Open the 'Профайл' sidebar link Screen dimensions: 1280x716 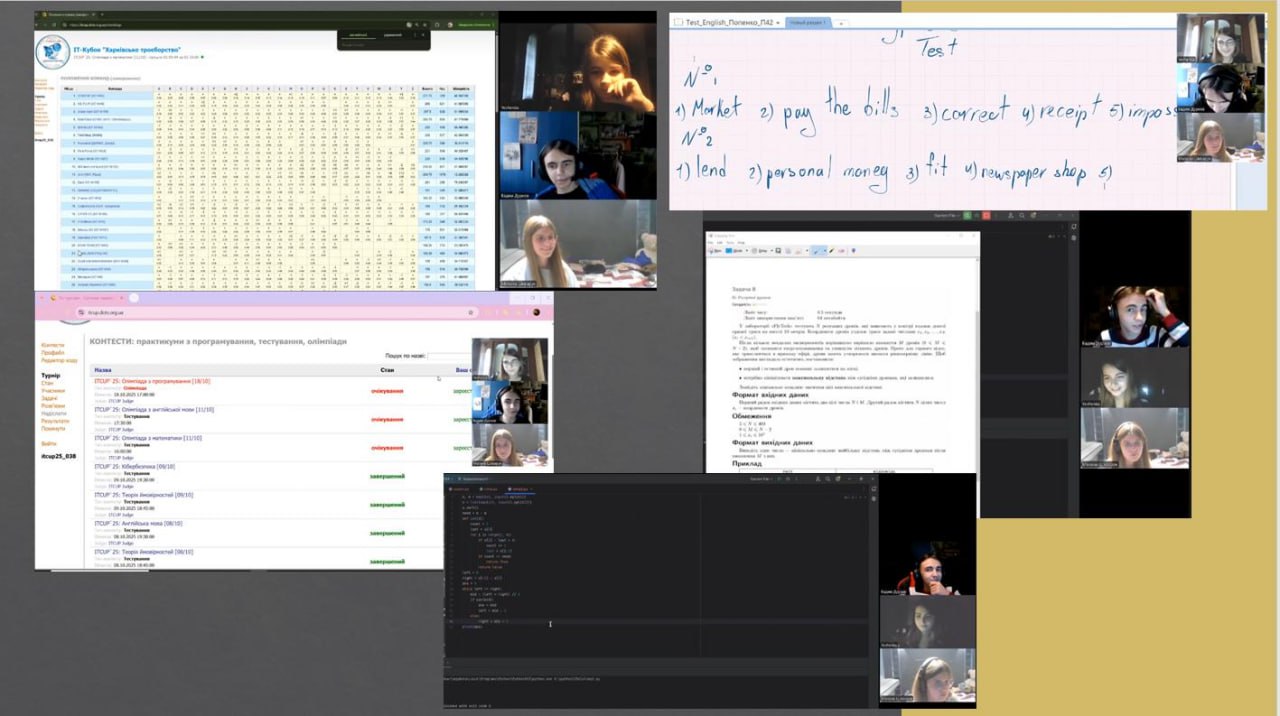[x=52, y=353]
